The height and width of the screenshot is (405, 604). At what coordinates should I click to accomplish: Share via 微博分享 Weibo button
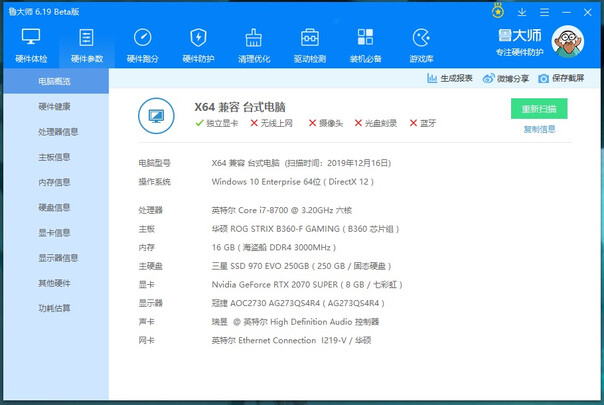coord(506,78)
